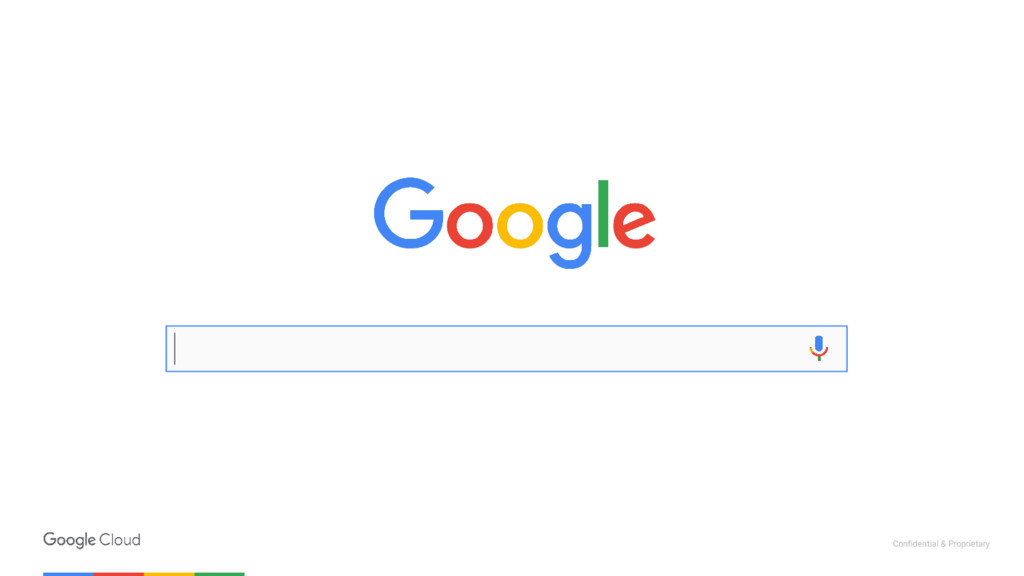Click the red letter e in Google logo
The width and height of the screenshot is (1024, 576).
pyautogui.click(x=634, y=225)
